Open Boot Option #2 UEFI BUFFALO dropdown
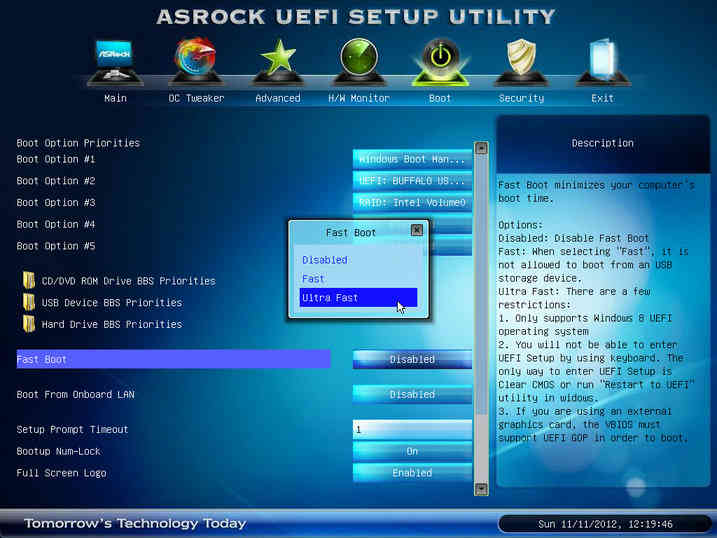717x538 pixels. pyautogui.click(x=412, y=181)
